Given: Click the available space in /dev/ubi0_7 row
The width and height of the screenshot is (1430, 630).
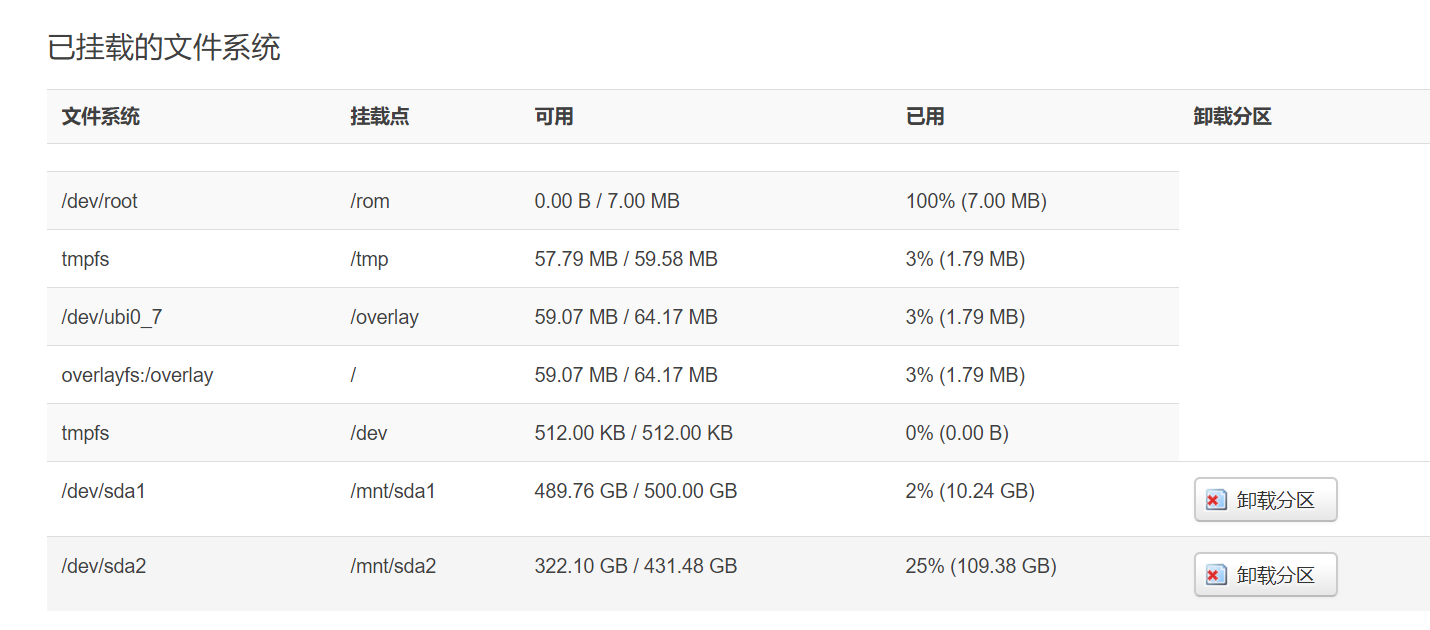Looking at the screenshot, I should click(x=626, y=317).
